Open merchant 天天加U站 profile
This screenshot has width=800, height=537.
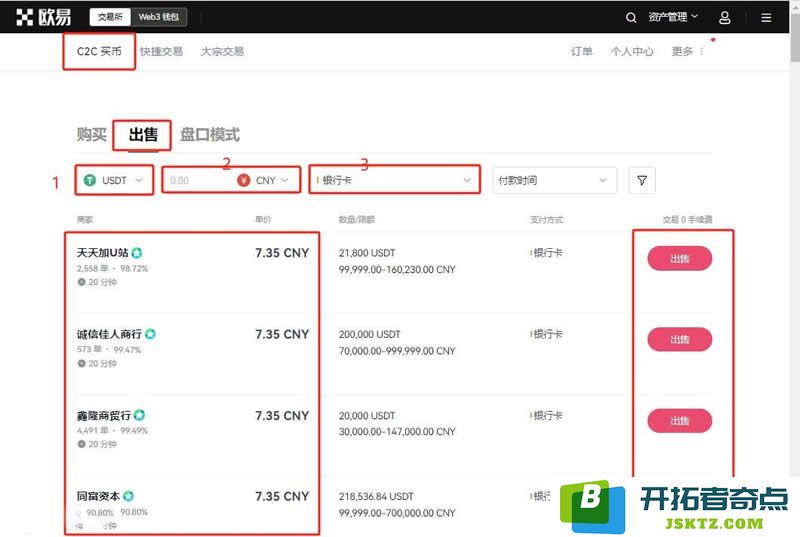pos(103,252)
